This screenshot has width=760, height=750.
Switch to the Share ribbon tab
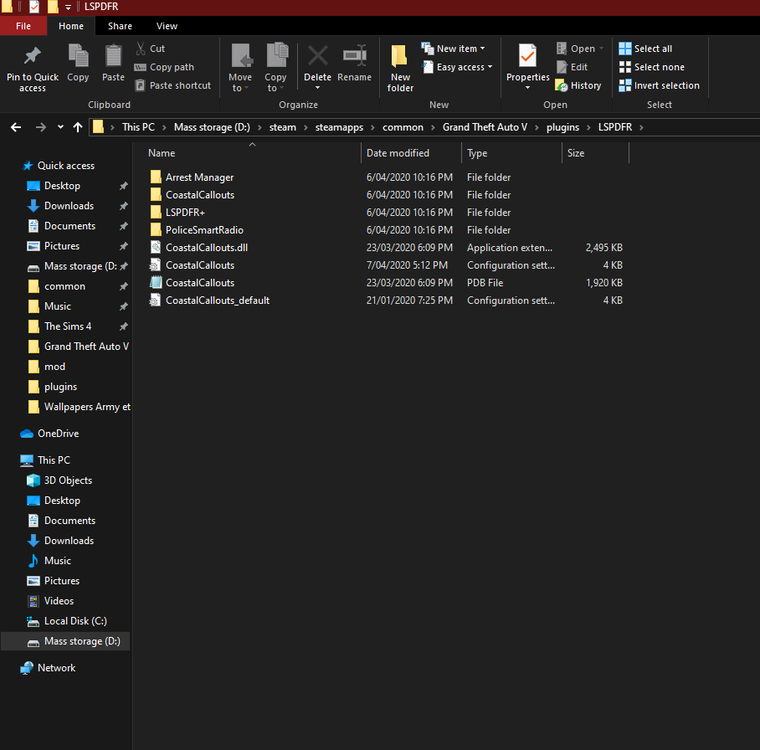[120, 26]
